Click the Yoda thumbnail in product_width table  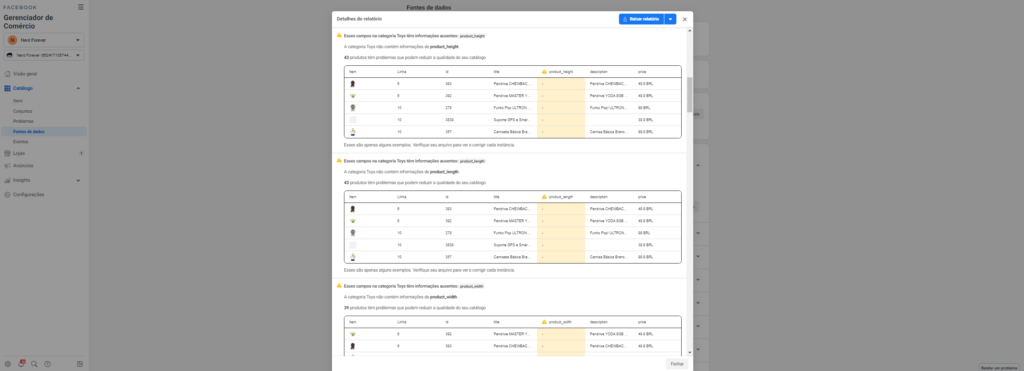point(353,334)
